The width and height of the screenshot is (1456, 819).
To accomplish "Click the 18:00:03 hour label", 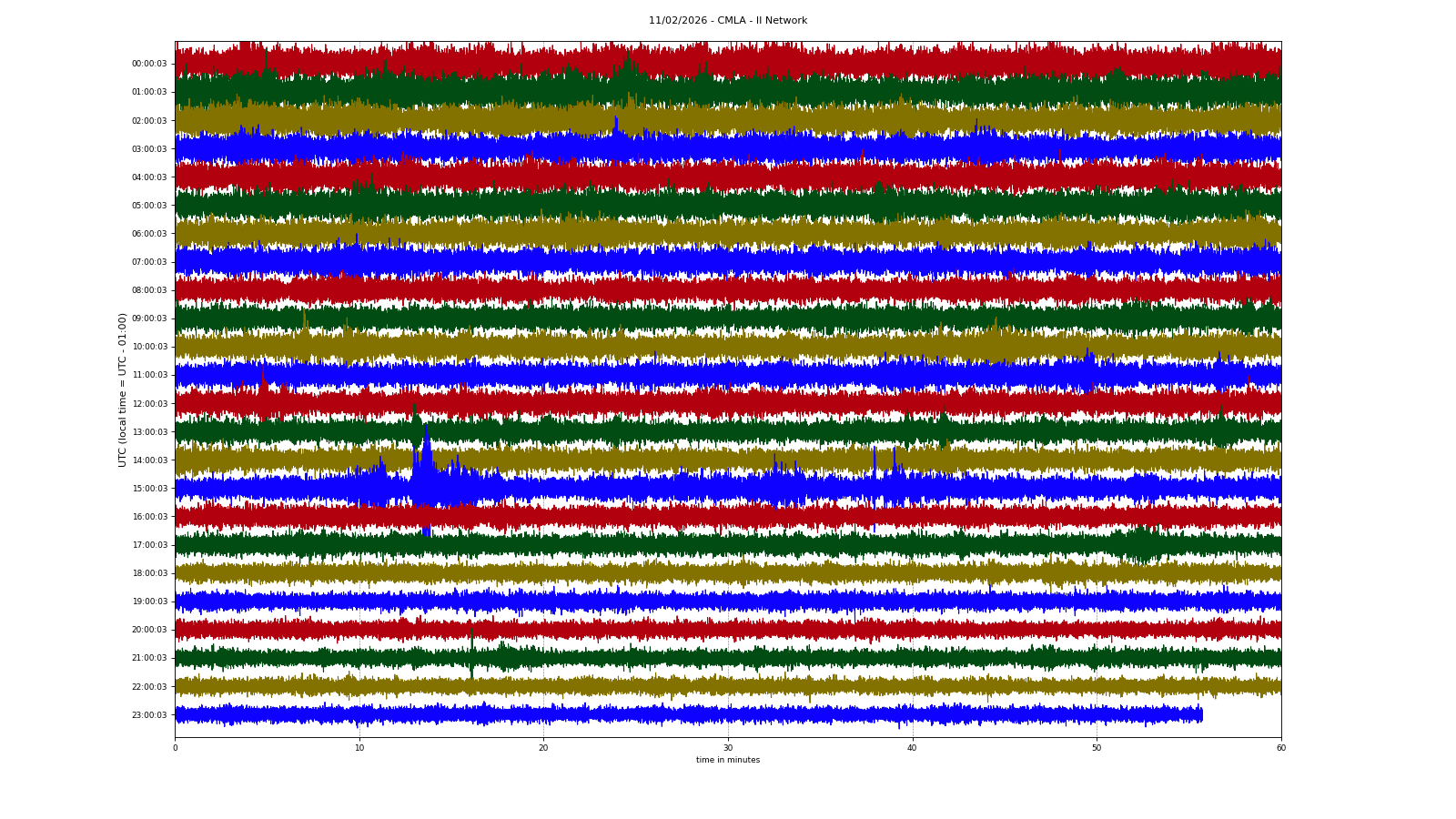I will coord(149,573).
